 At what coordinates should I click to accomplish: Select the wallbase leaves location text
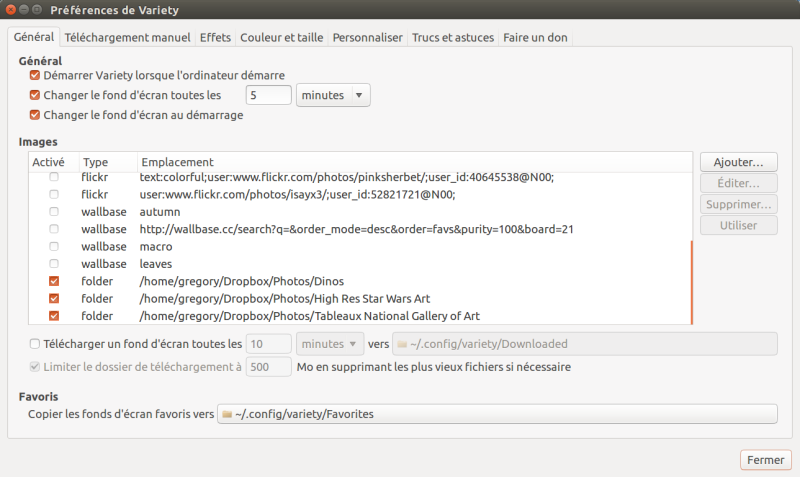[x=156, y=264]
